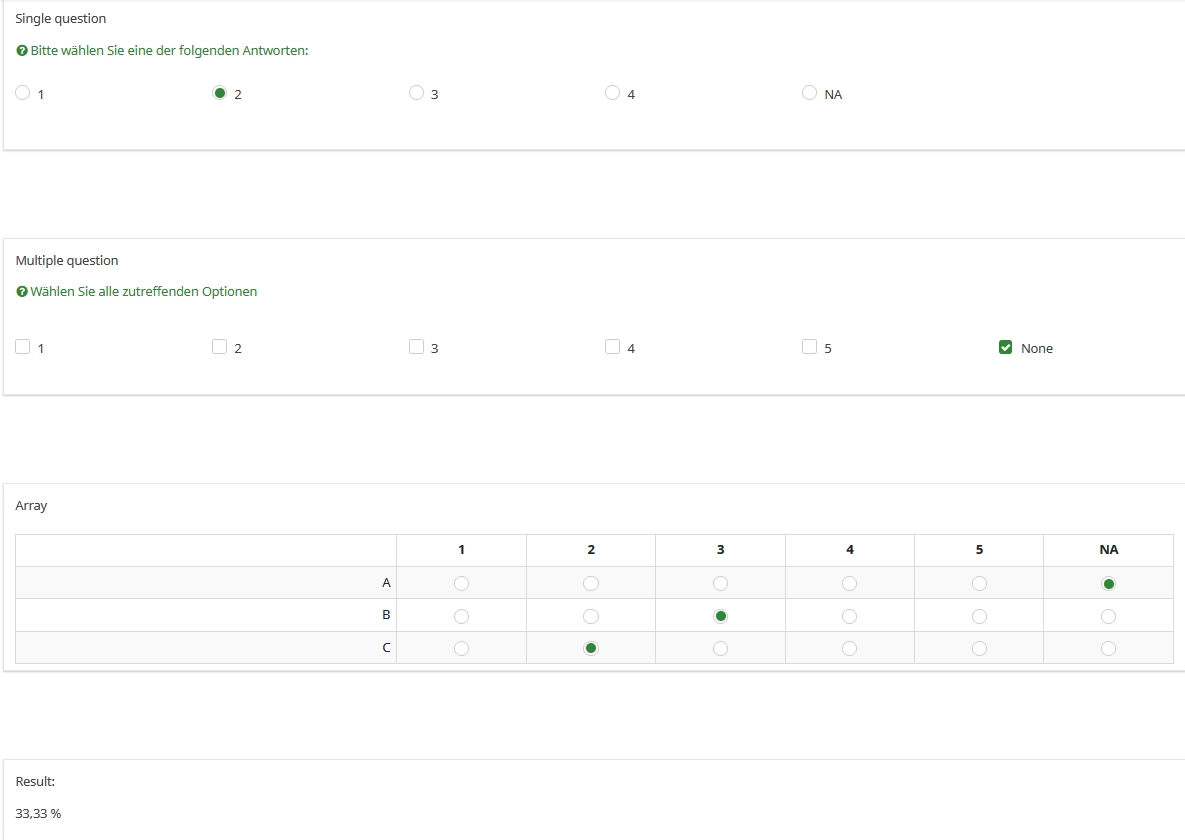Pick NA for row B in Array

tap(1108, 616)
